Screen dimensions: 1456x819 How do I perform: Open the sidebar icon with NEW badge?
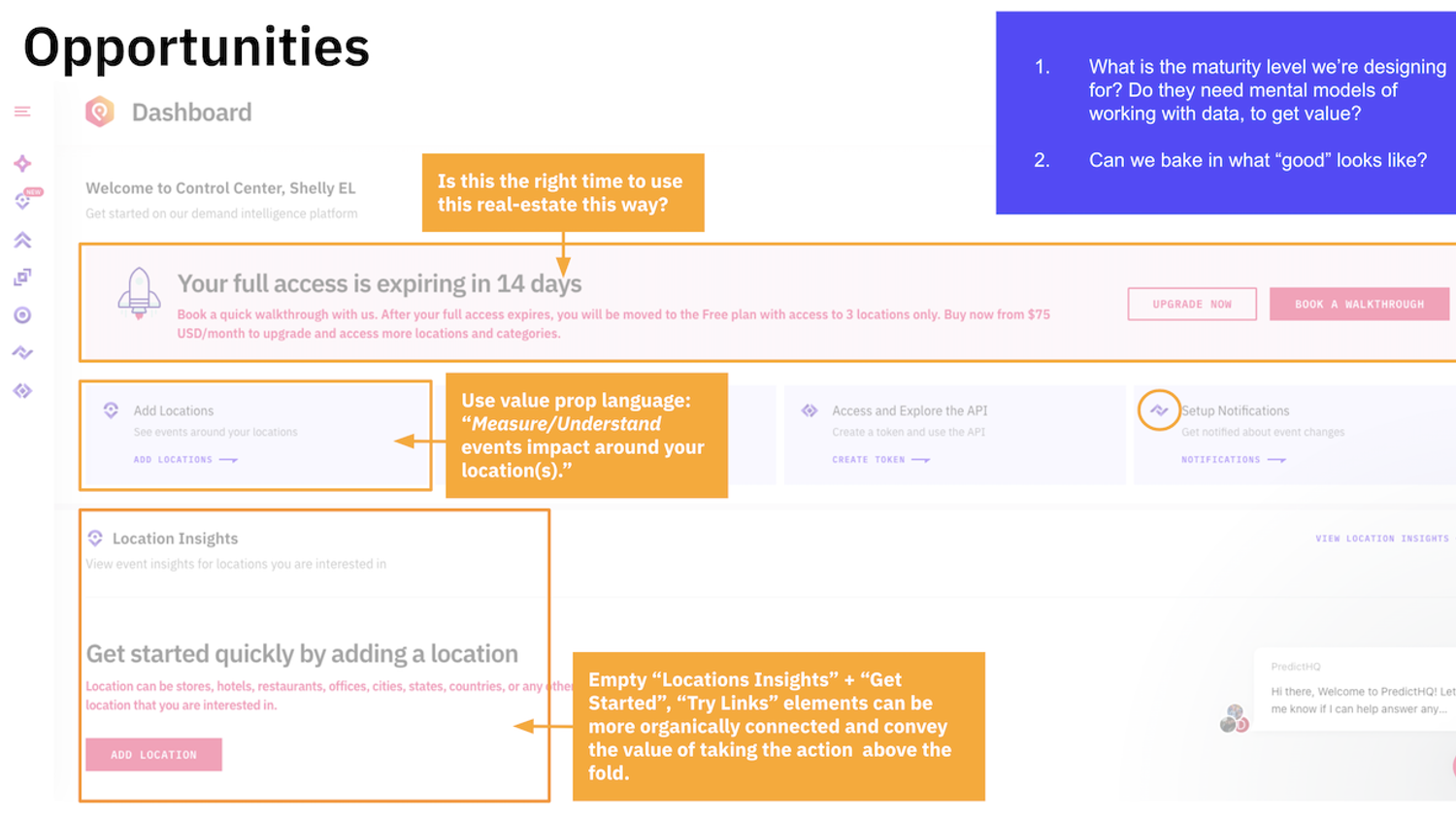tap(25, 199)
